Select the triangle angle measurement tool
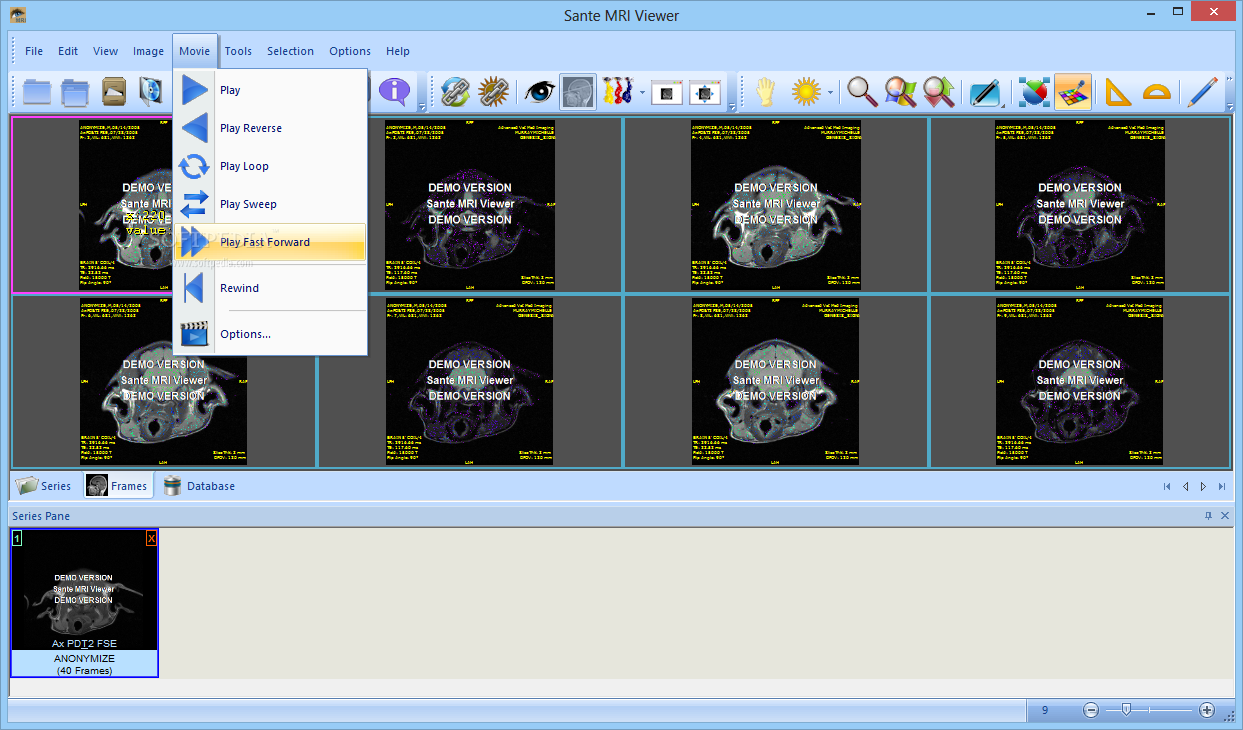 1118,92
